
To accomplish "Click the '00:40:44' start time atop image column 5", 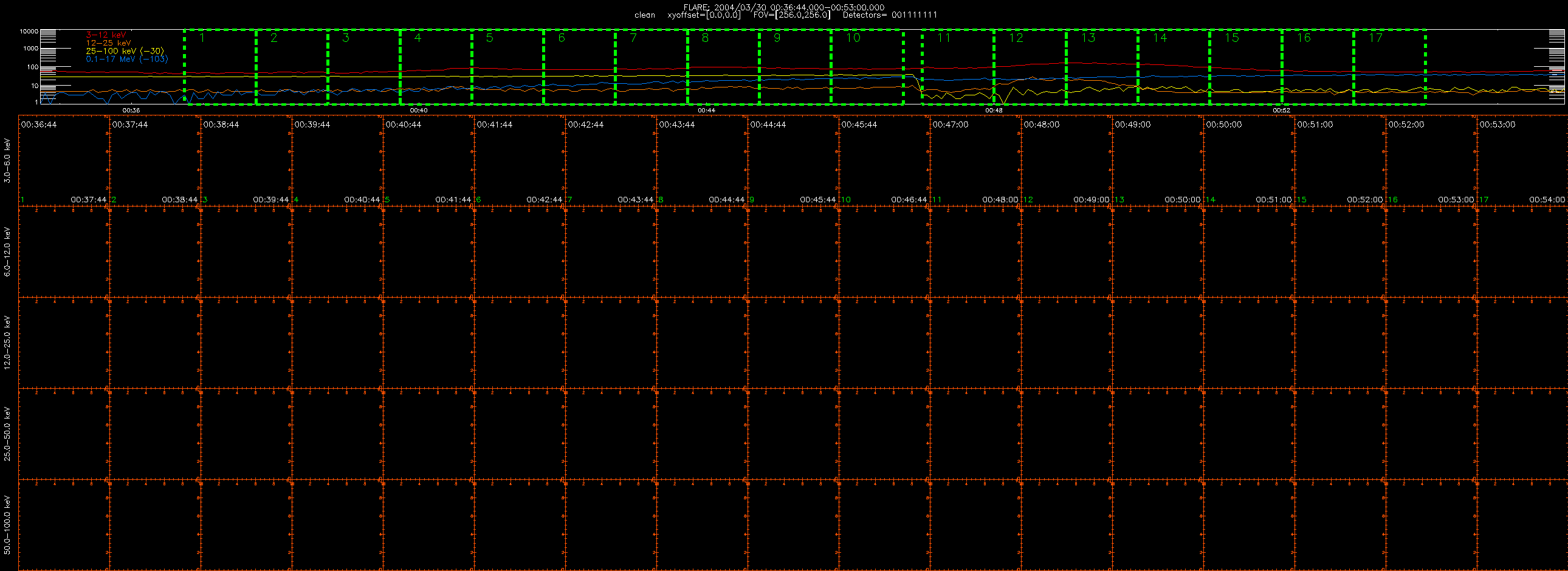I will pyautogui.click(x=404, y=125).
